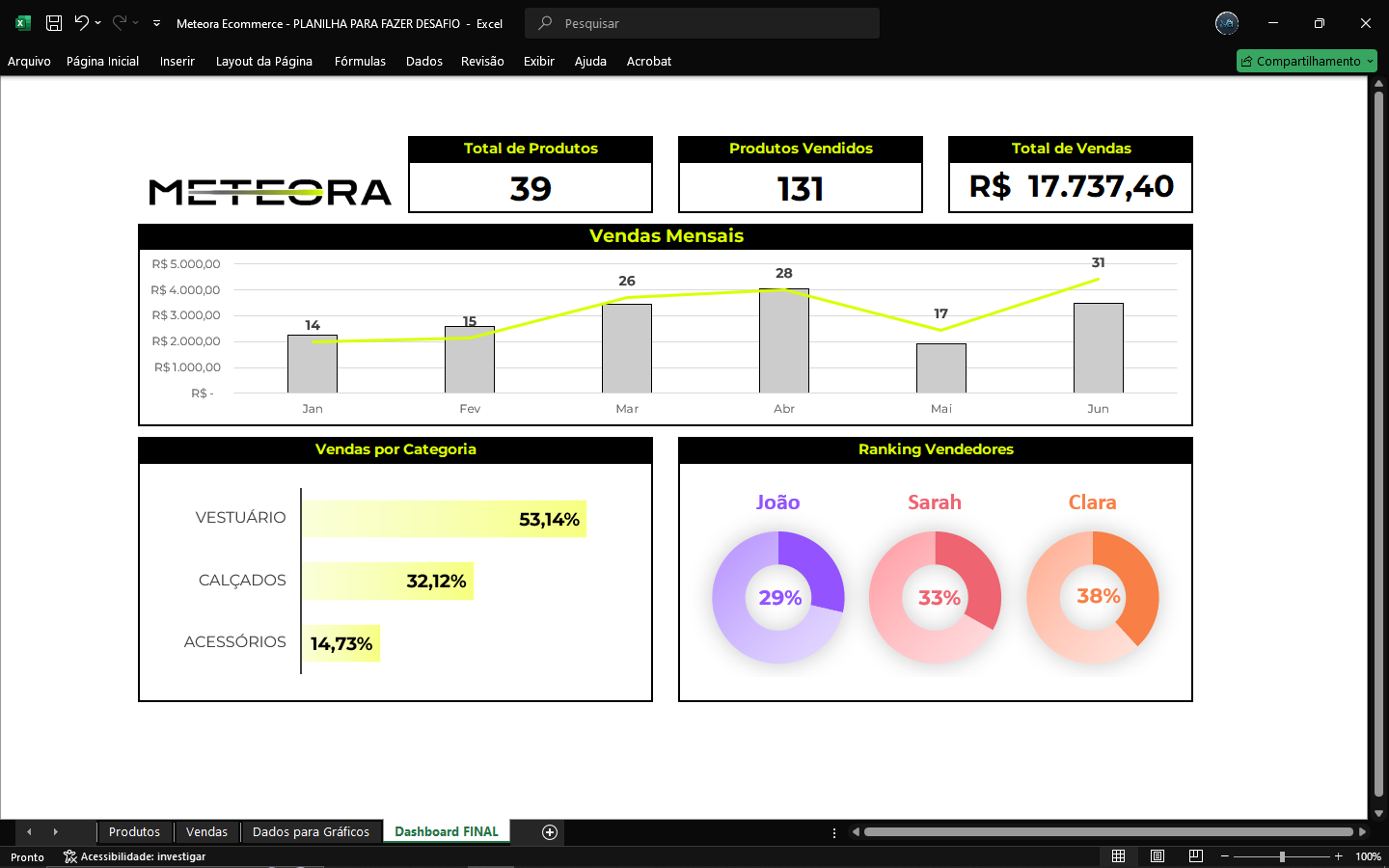Click the sheet tab bar resize handle dots
Viewport: 1389px width, 868px height.
click(x=834, y=832)
